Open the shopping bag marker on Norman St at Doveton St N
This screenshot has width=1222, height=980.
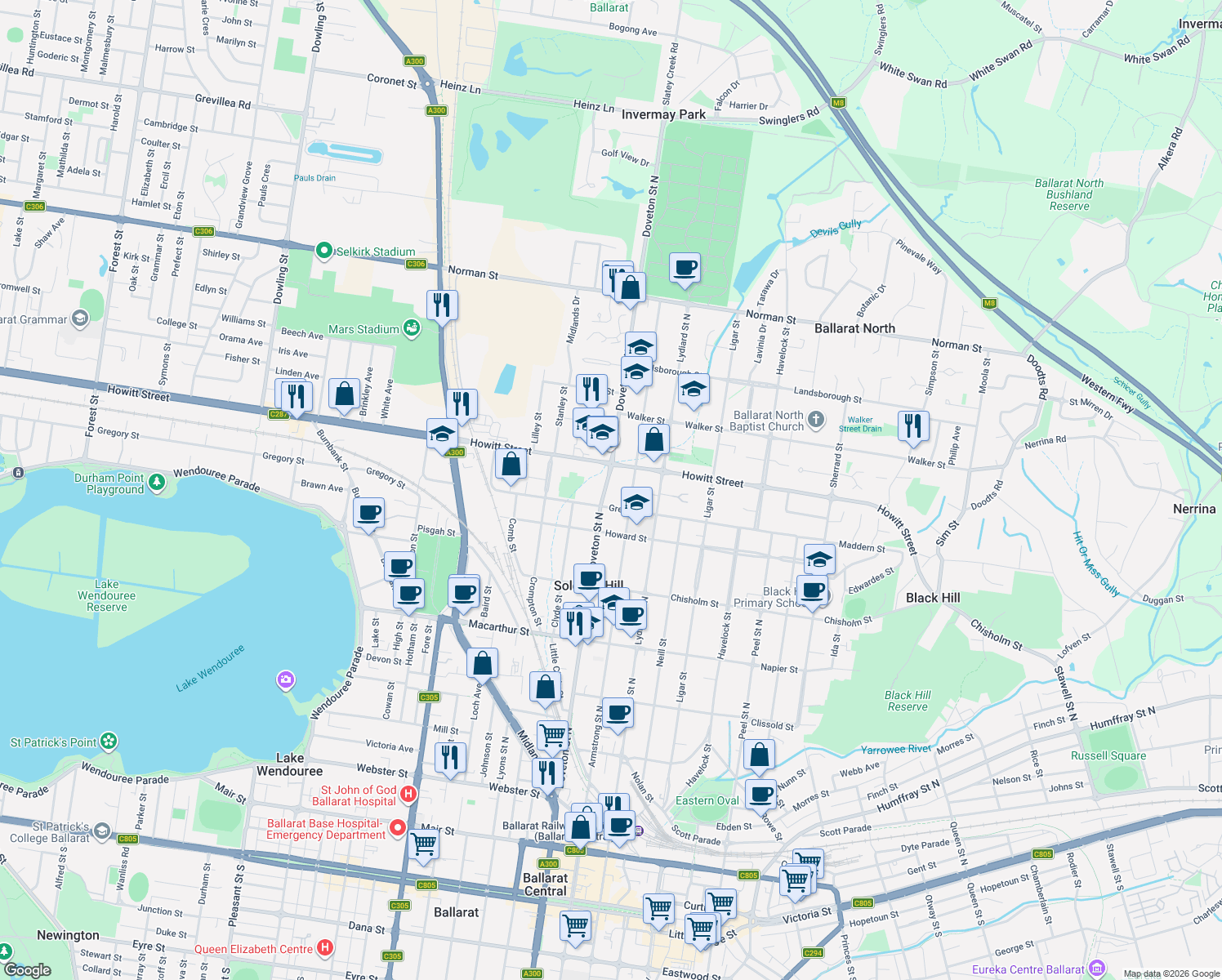pos(630,288)
